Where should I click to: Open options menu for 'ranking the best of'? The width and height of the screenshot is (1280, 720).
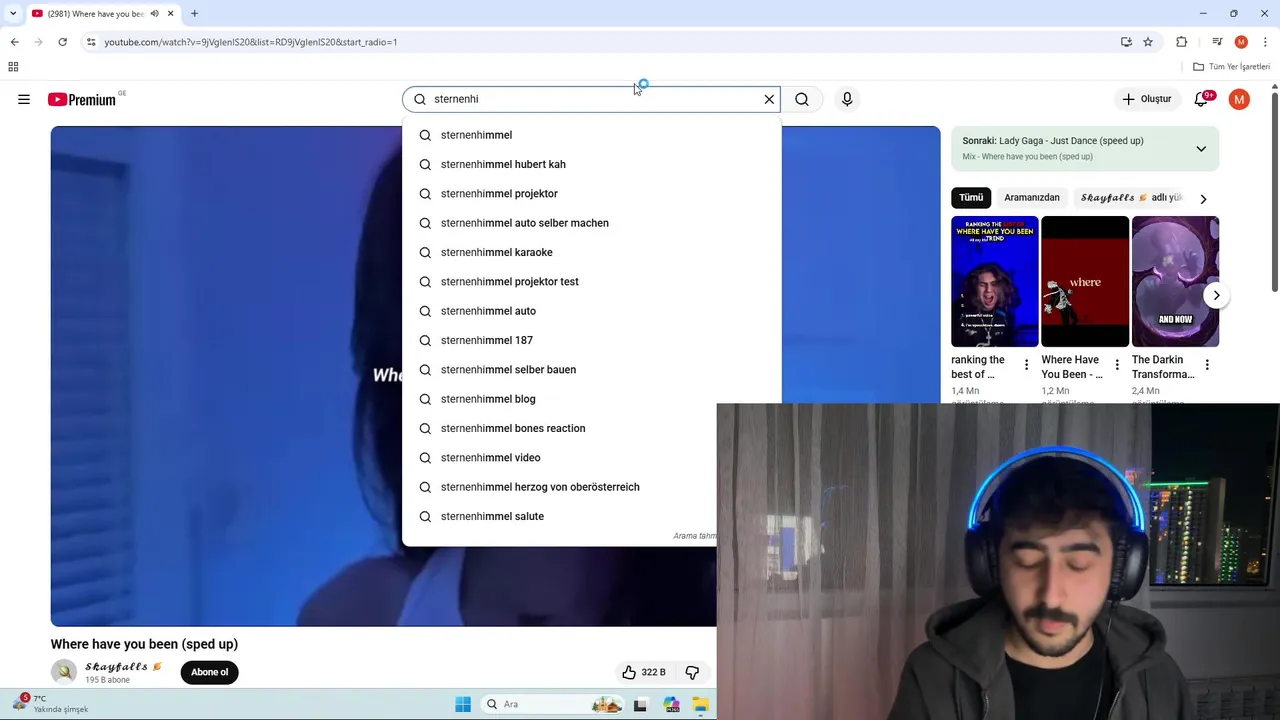(x=1026, y=365)
